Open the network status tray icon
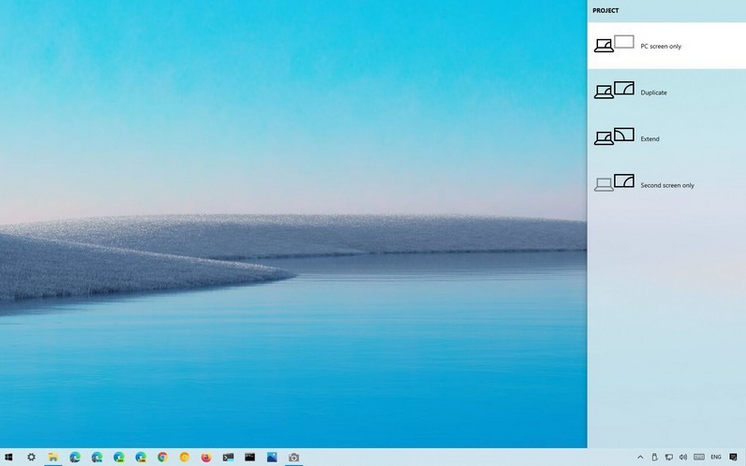The height and width of the screenshot is (466, 746). tap(669, 457)
